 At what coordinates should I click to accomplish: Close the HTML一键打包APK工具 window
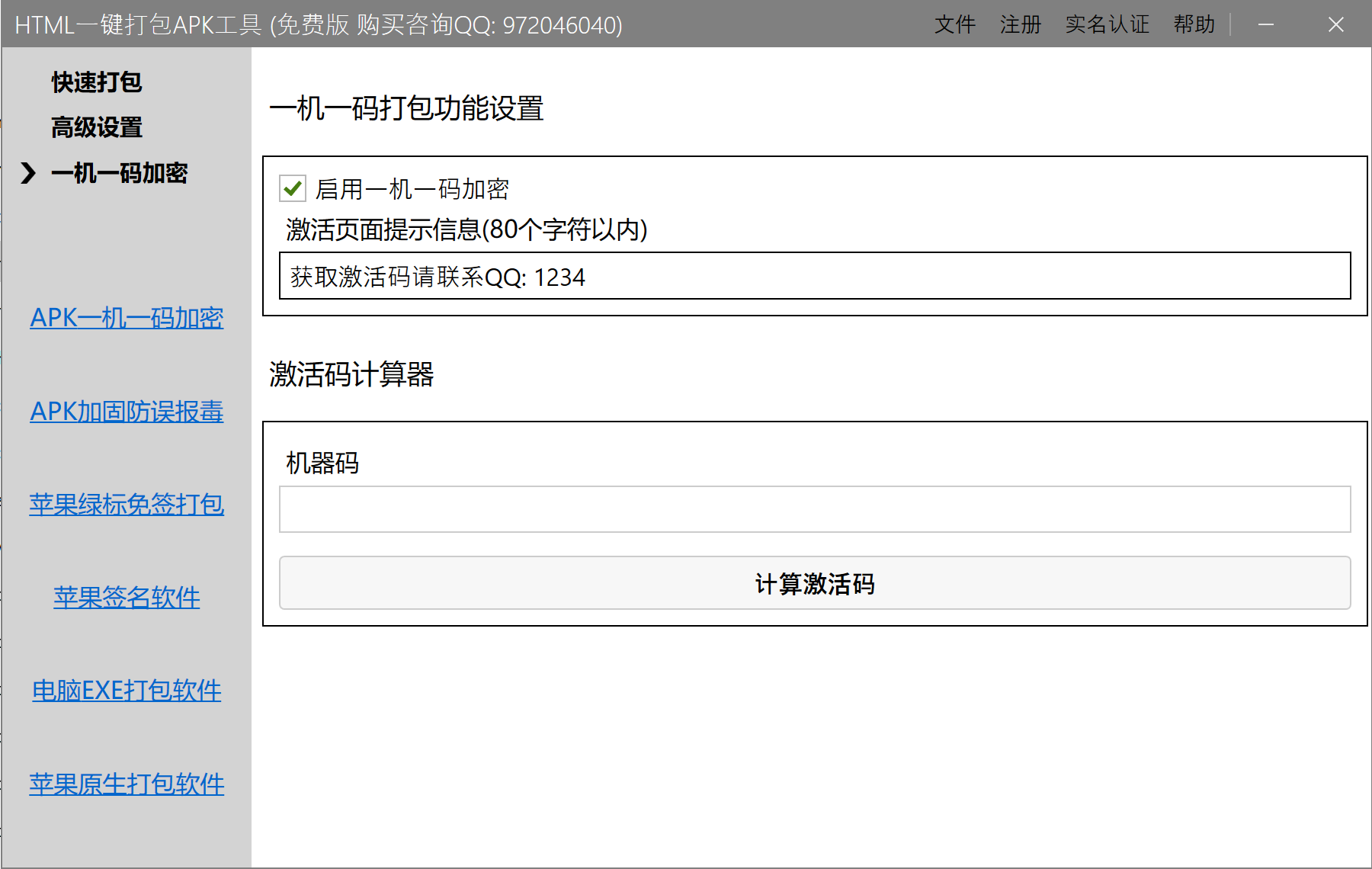point(1335,24)
